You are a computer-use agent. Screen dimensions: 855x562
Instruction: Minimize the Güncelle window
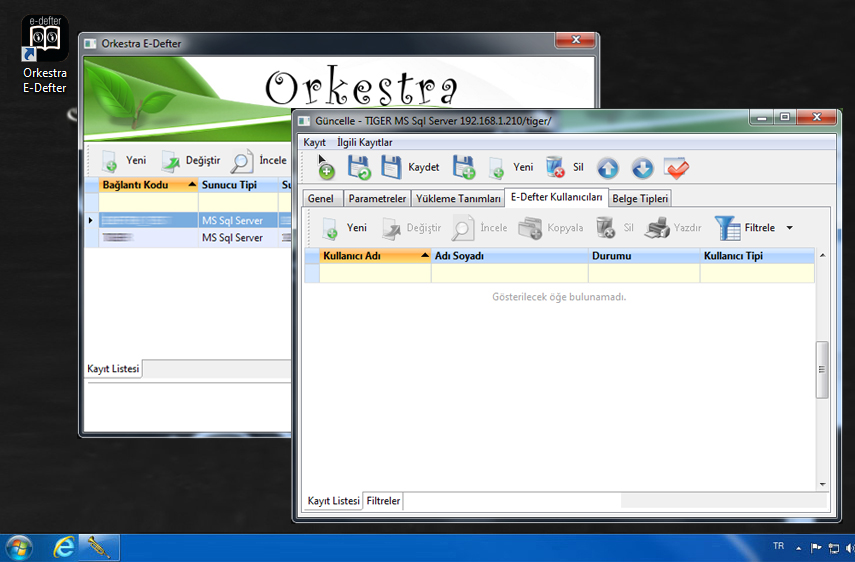click(x=761, y=117)
